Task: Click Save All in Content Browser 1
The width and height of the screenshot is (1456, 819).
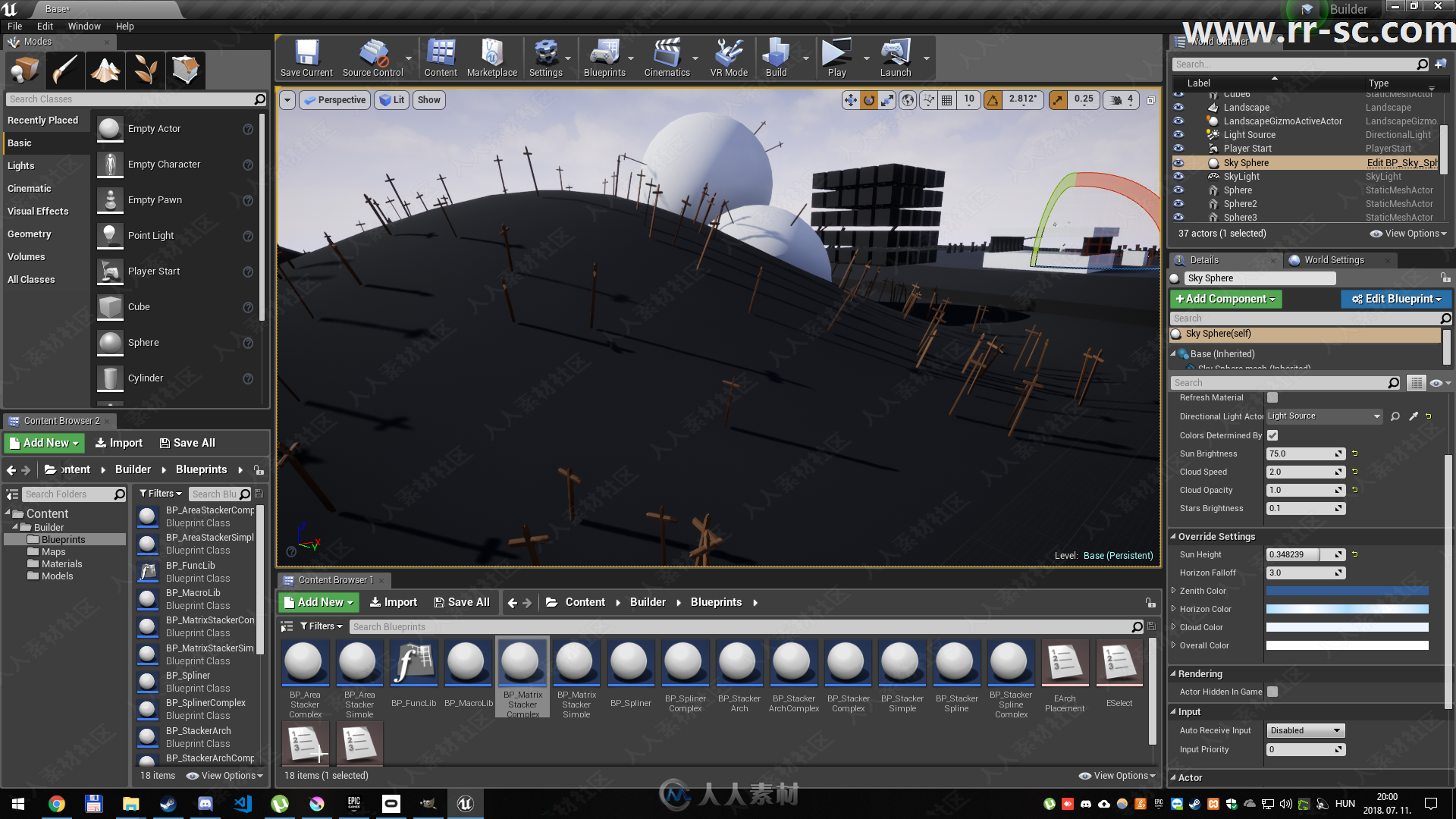Action: pos(461,602)
